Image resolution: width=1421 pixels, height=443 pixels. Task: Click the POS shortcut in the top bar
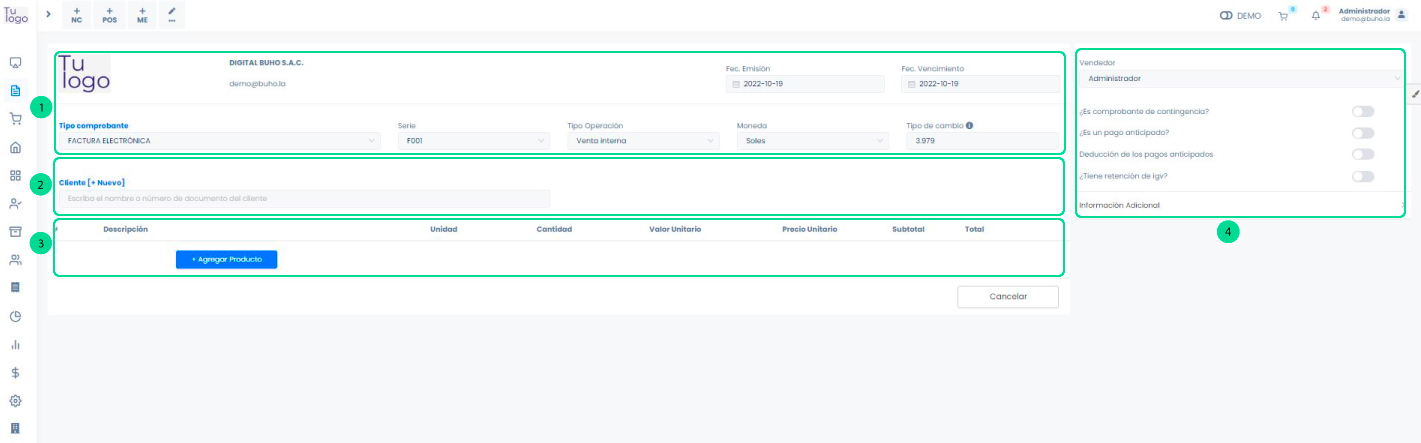(x=109, y=15)
